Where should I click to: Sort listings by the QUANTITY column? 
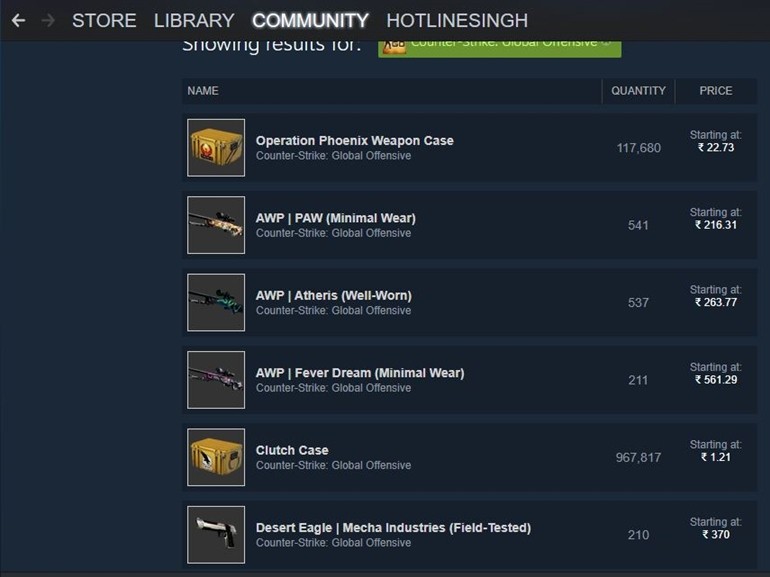(638, 91)
